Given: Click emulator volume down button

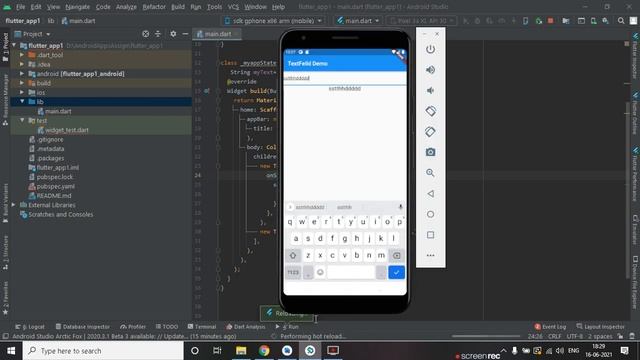Looking at the screenshot, I should [x=430, y=90].
